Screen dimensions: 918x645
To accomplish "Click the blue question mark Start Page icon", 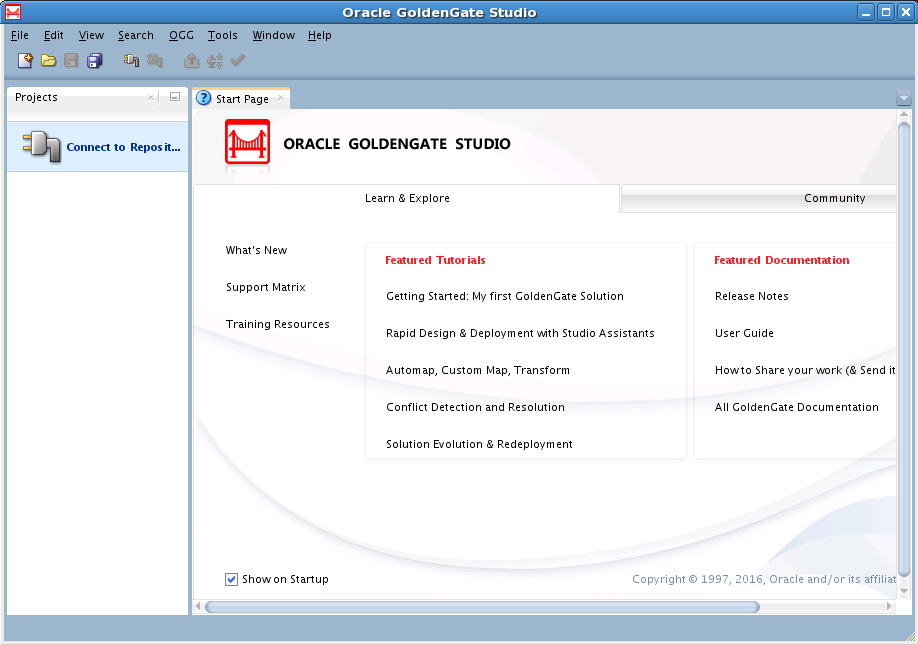I will coord(203,98).
